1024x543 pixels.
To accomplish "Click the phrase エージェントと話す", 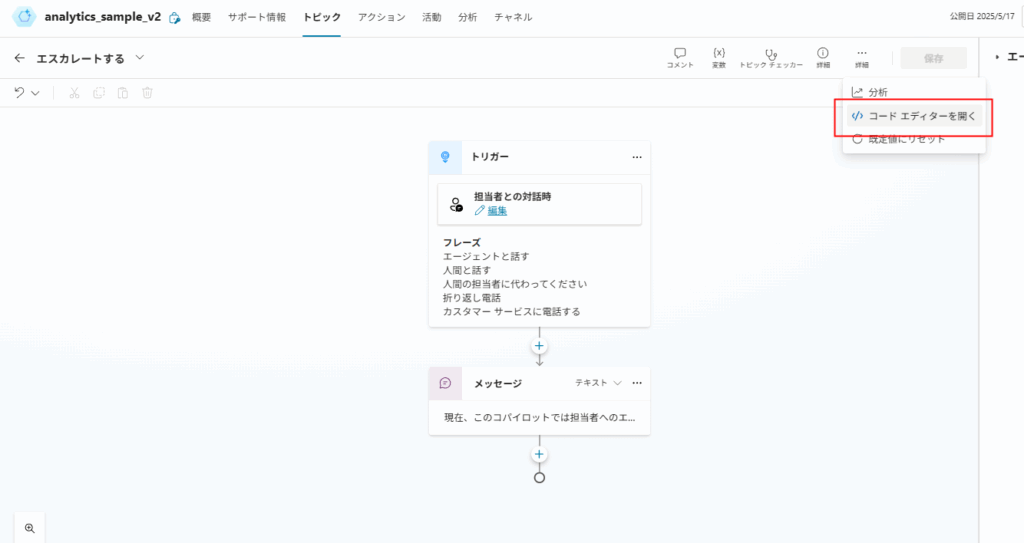I will point(486,257).
